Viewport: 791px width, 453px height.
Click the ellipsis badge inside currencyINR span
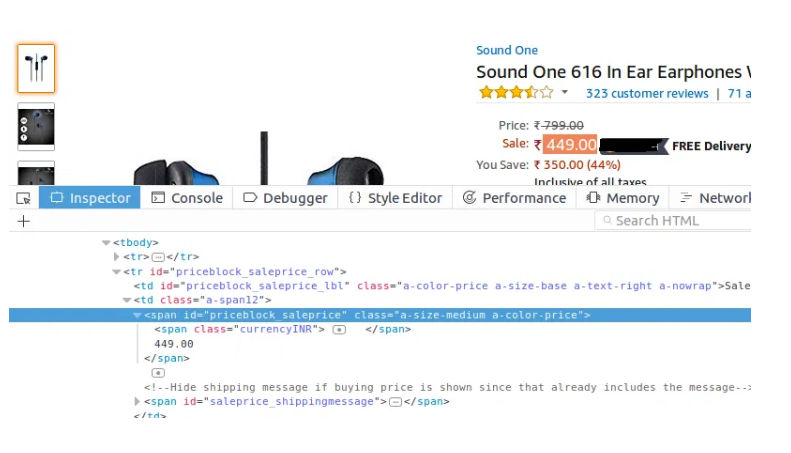click(340, 329)
